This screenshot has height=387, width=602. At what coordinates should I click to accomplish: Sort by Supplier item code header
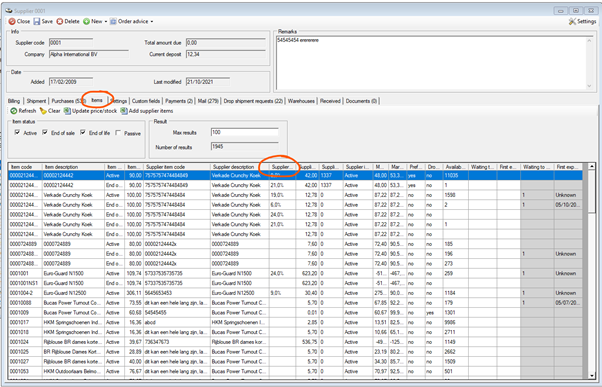(177, 167)
